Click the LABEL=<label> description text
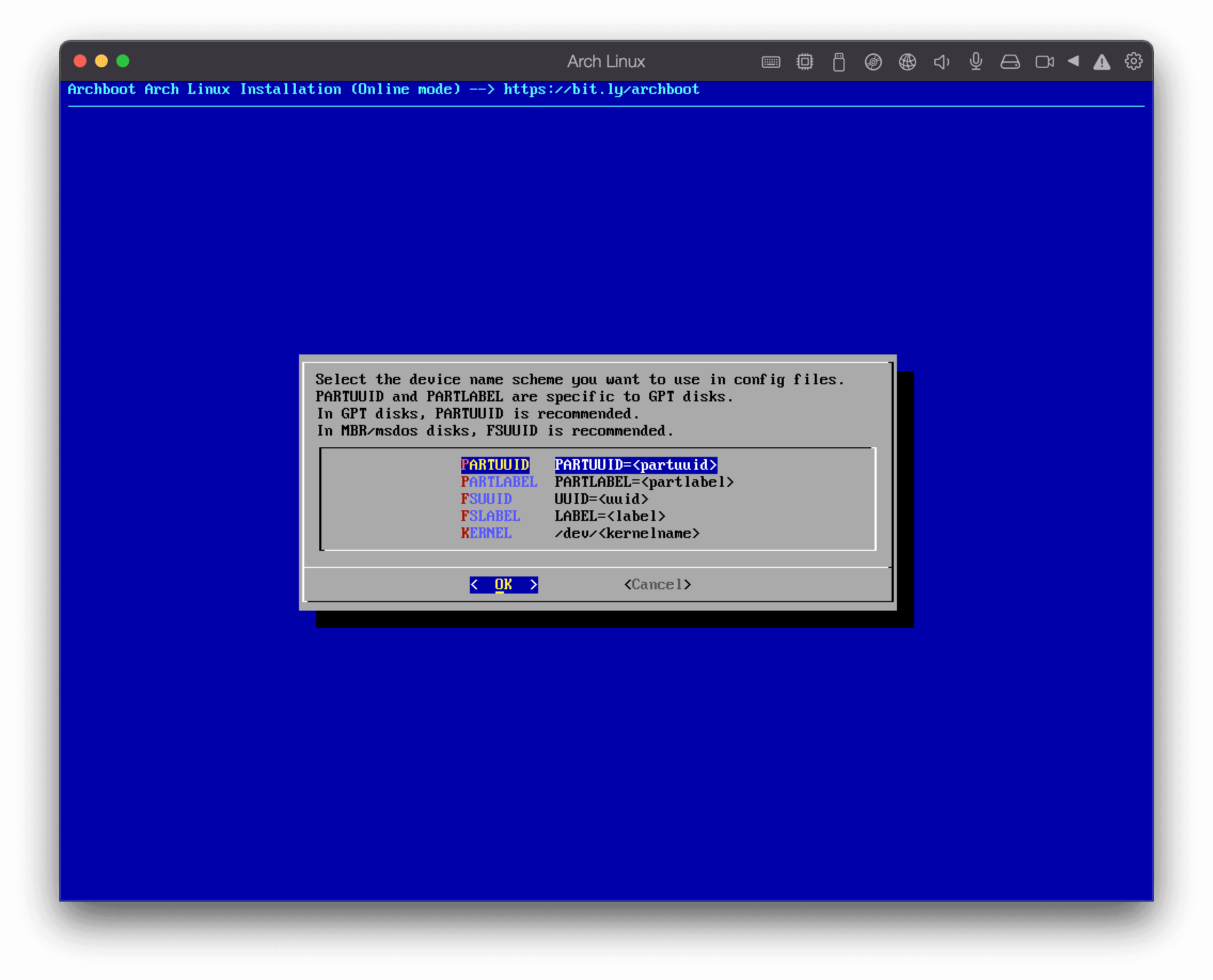This screenshot has height=980, width=1213. [610, 516]
